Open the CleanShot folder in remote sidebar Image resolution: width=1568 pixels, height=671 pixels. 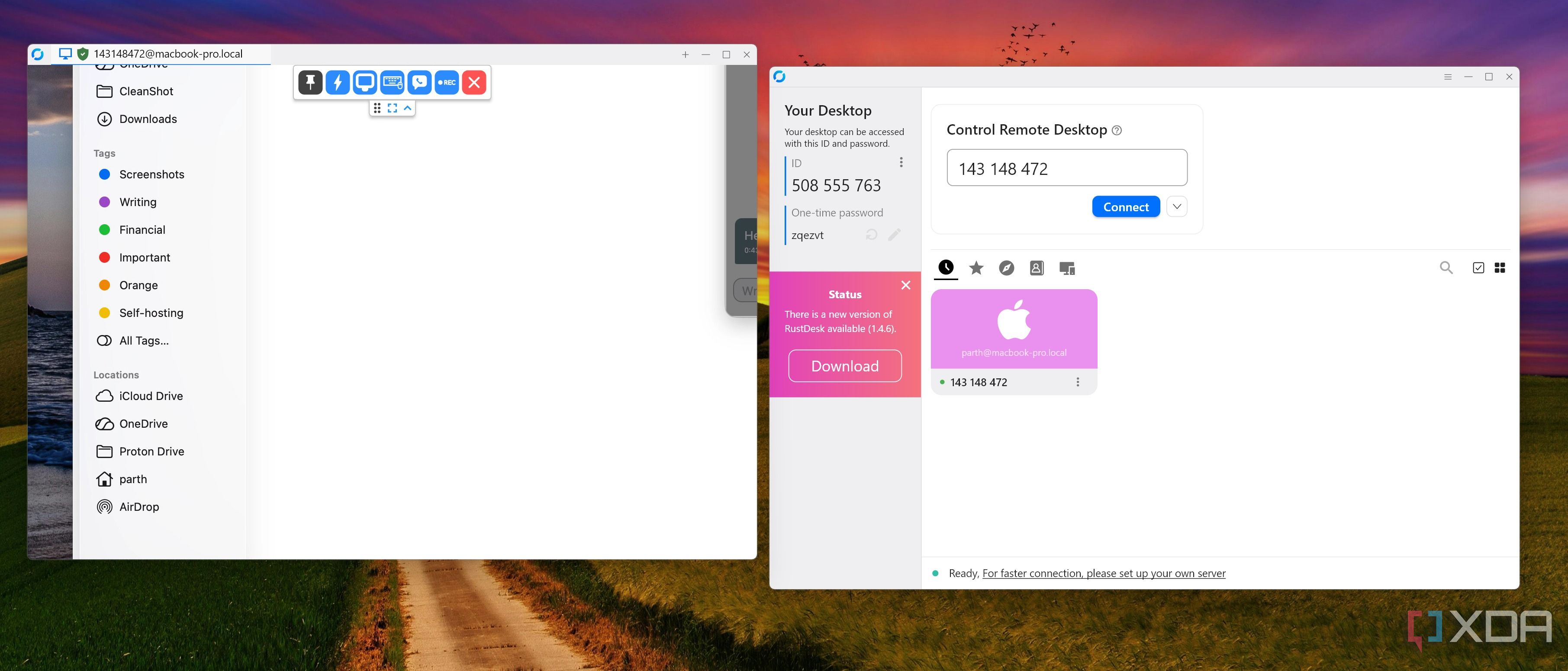point(135,91)
